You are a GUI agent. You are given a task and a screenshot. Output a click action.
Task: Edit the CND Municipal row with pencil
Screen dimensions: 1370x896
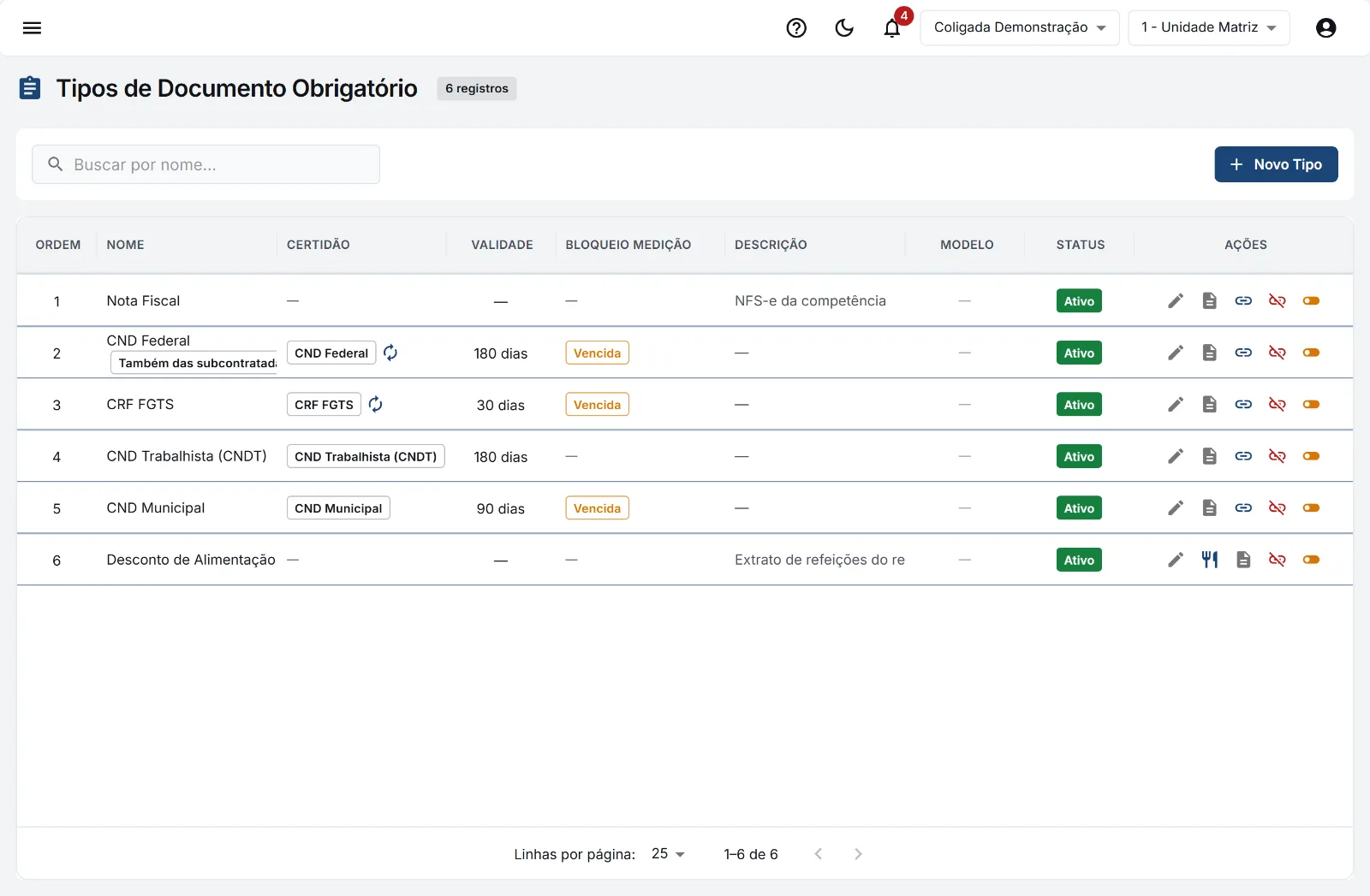(x=1176, y=508)
